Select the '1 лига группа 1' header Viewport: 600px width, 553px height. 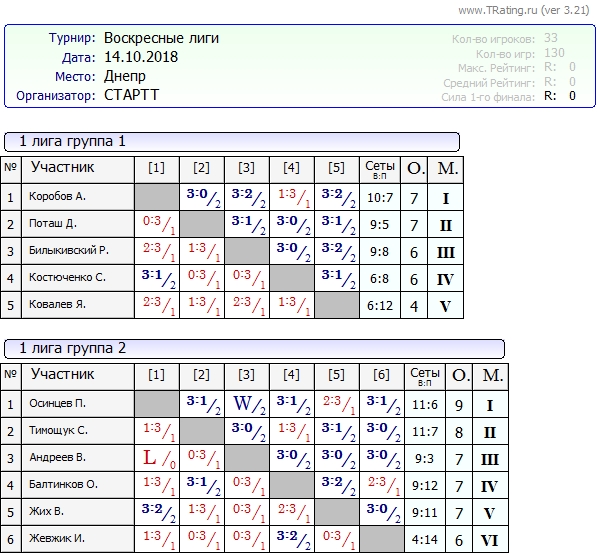tap(73, 141)
